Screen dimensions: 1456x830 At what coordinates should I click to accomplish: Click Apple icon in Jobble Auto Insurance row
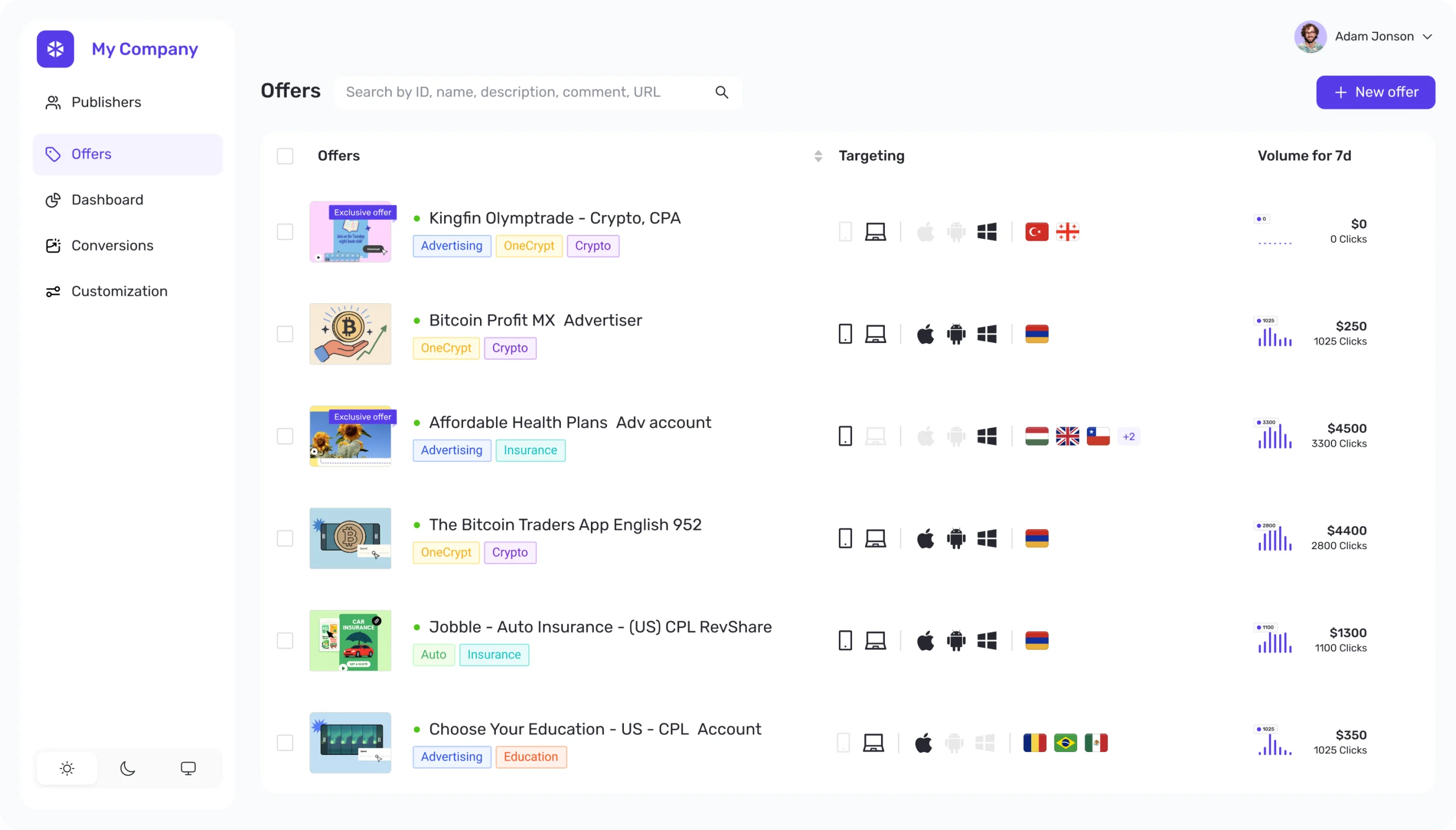pos(925,641)
